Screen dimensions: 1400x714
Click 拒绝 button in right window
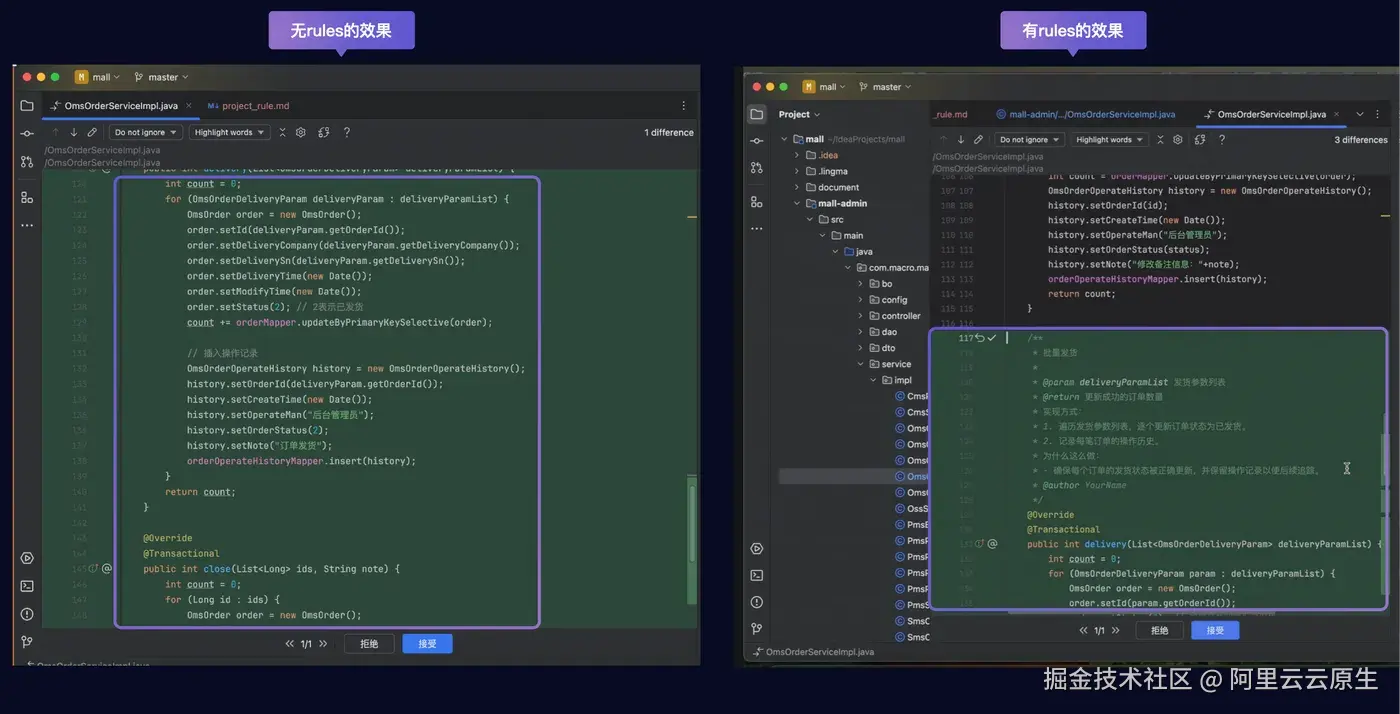point(1159,630)
